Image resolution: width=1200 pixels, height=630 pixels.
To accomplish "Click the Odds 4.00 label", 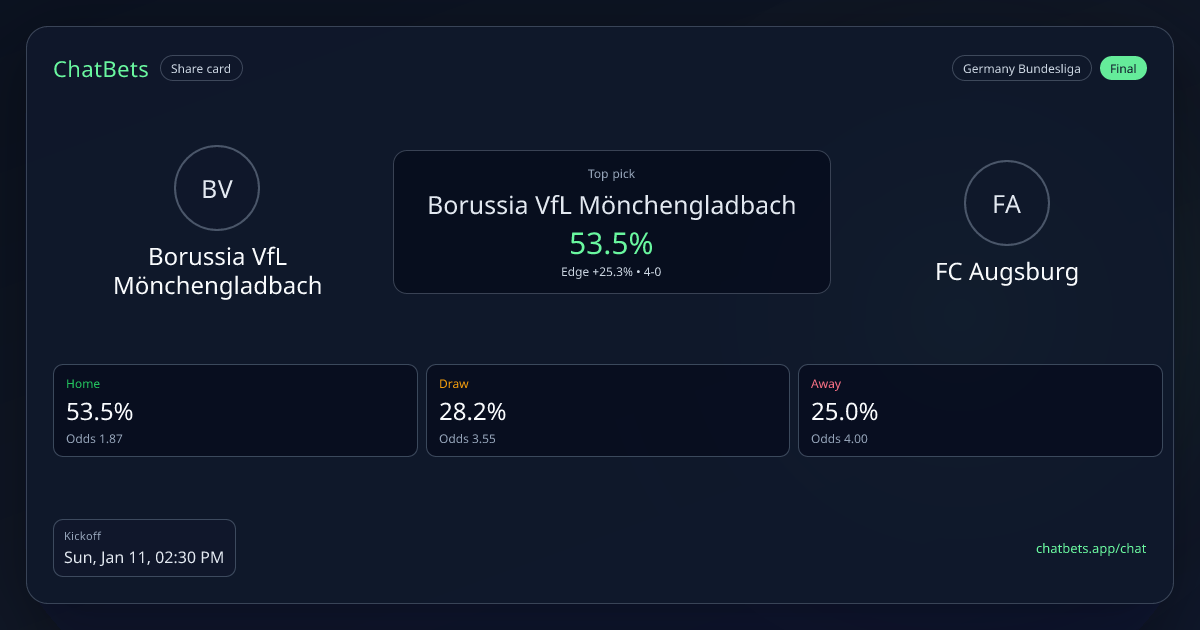I will [x=839, y=439].
